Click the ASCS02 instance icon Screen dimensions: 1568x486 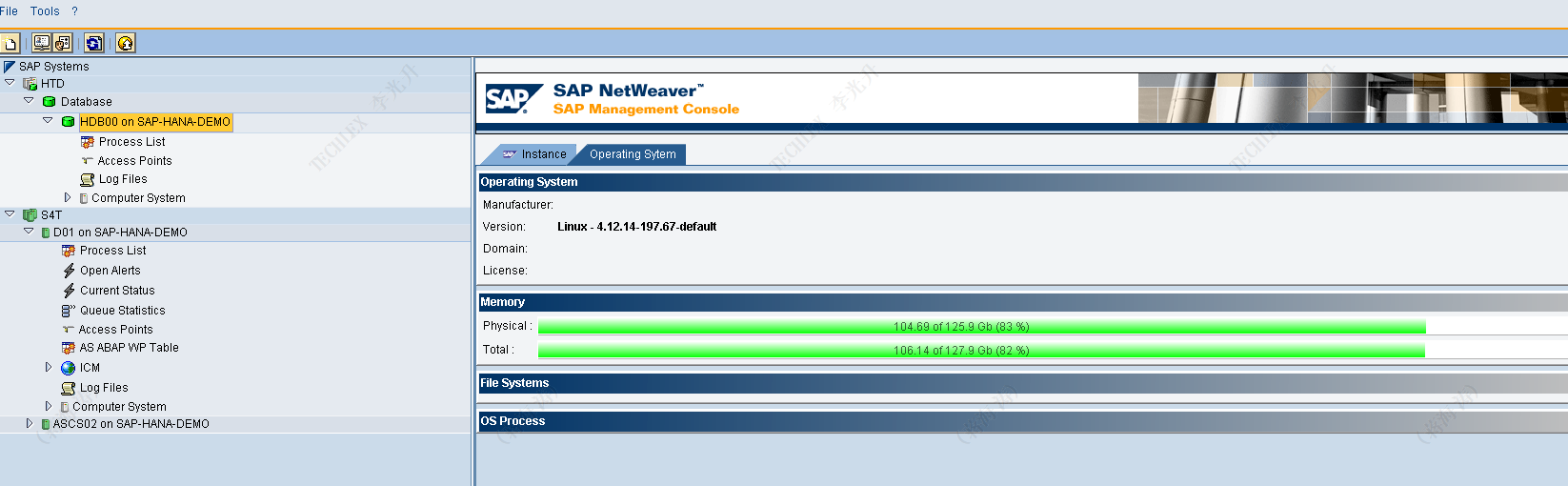point(46,424)
